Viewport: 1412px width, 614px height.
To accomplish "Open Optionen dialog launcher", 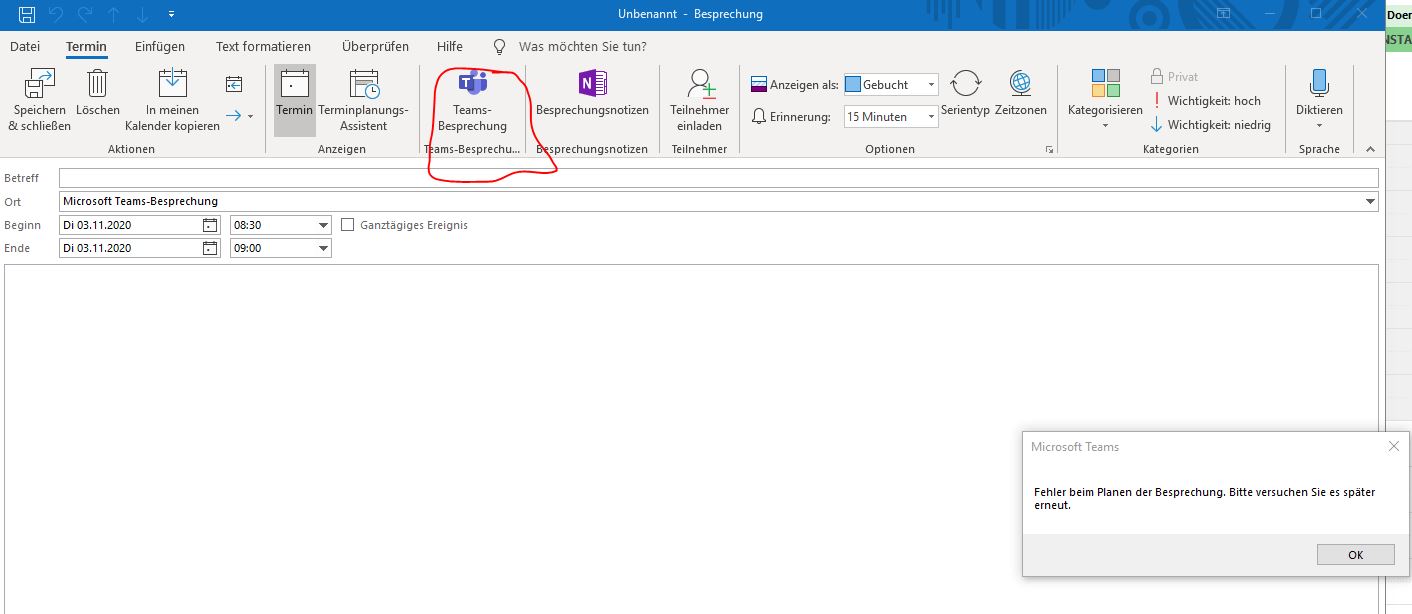I will (x=1049, y=149).
